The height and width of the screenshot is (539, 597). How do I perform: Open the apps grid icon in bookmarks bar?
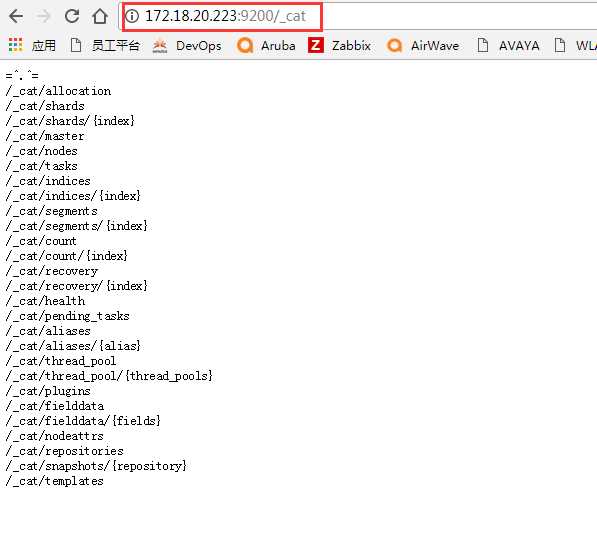click(15, 45)
